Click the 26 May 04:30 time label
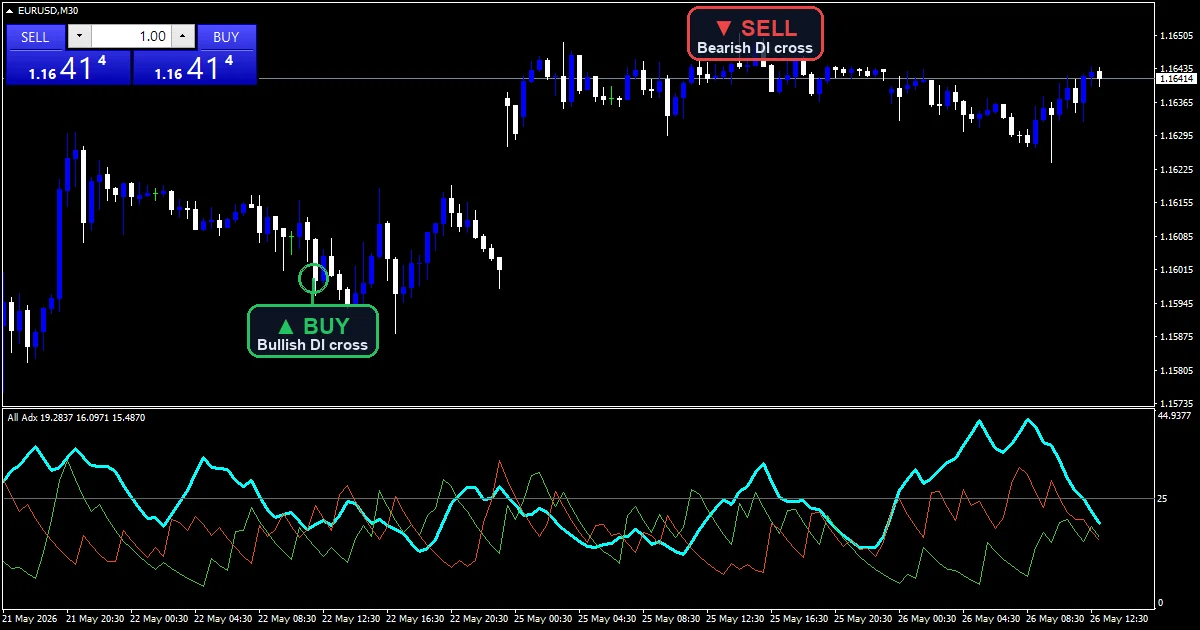The height and width of the screenshot is (630, 1200). point(991,618)
